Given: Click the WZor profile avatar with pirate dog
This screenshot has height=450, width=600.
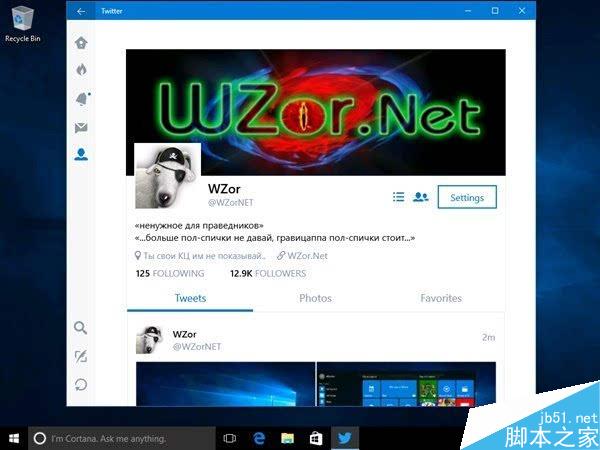Looking at the screenshot, I should click(168, 176).
